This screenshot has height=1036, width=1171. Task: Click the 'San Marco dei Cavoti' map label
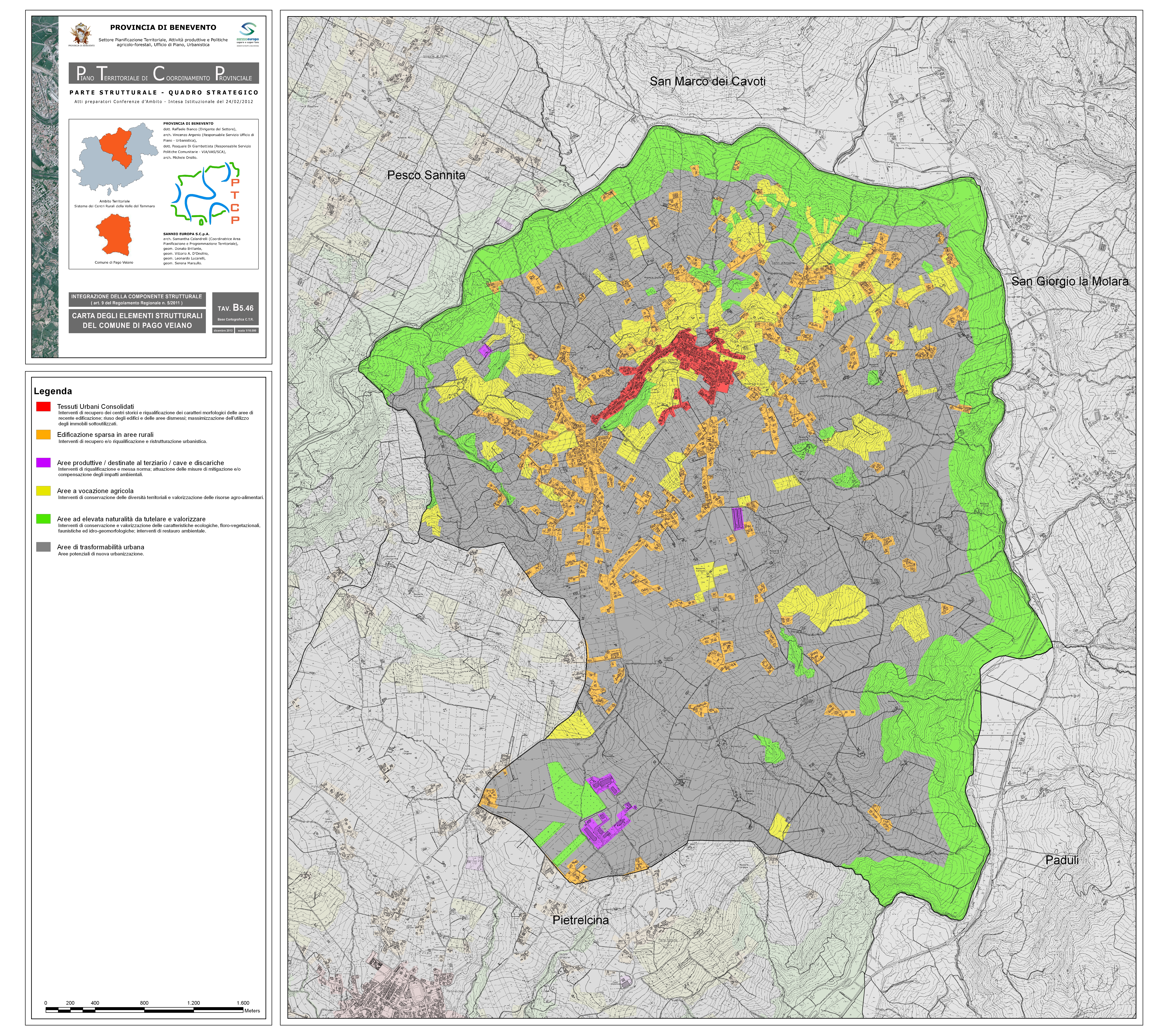(708, 81)
